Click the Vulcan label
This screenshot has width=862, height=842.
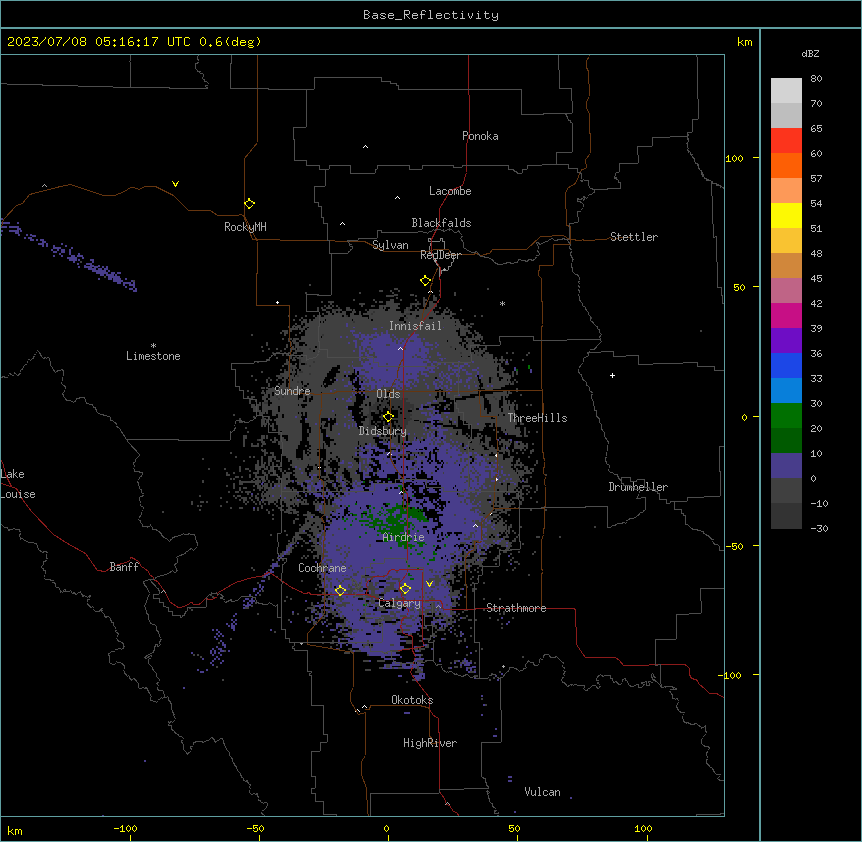tap(543, 792)
